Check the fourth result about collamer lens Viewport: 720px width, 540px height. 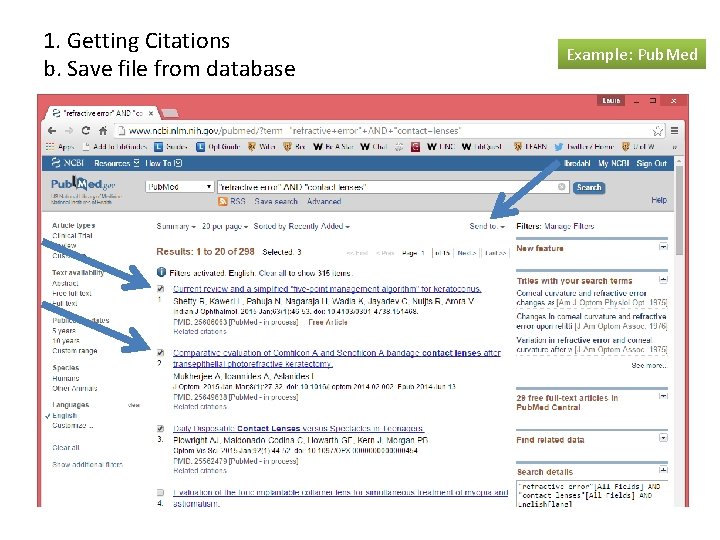coord(160,492)
